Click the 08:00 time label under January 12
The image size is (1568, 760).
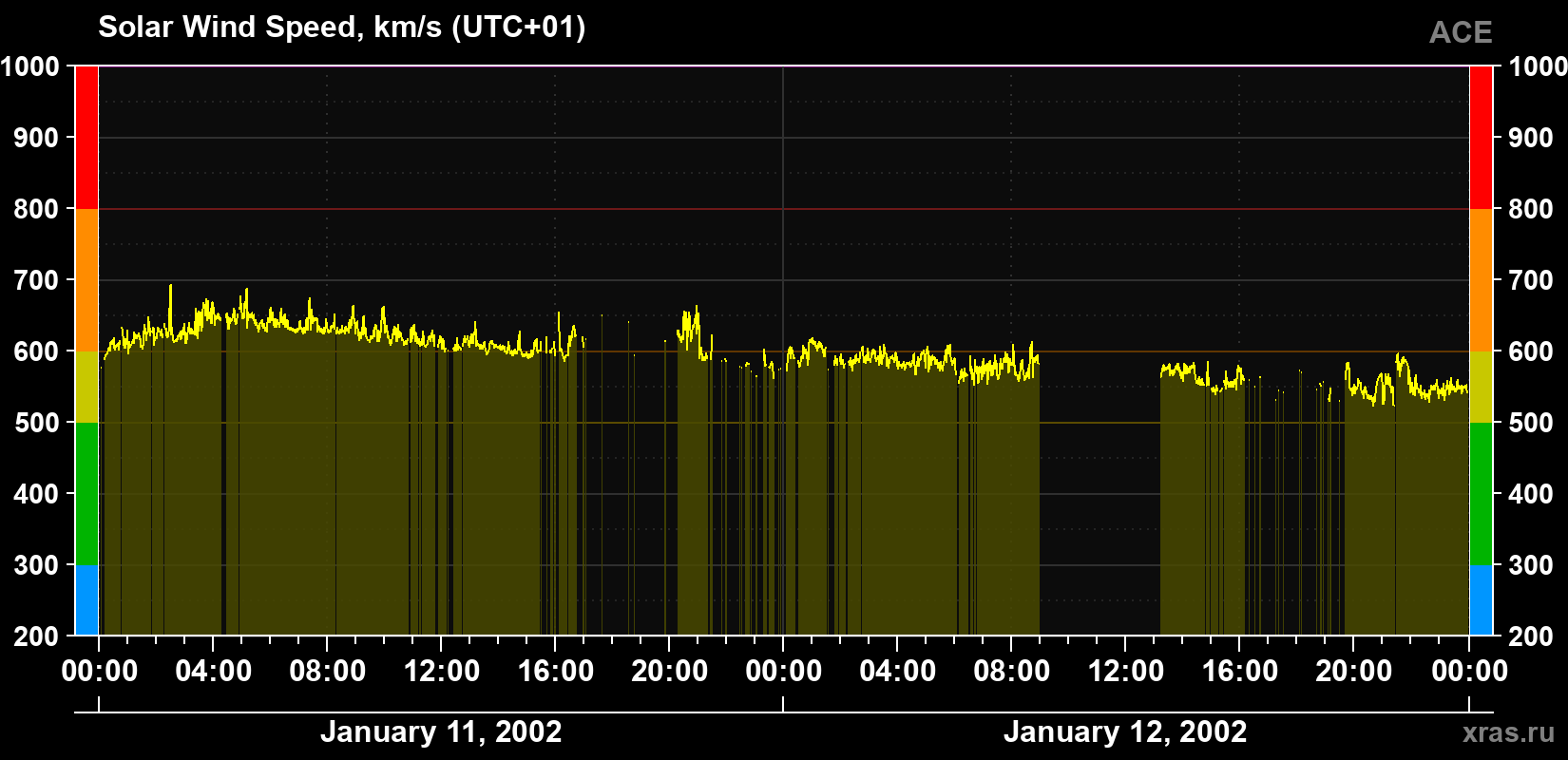1012,671
